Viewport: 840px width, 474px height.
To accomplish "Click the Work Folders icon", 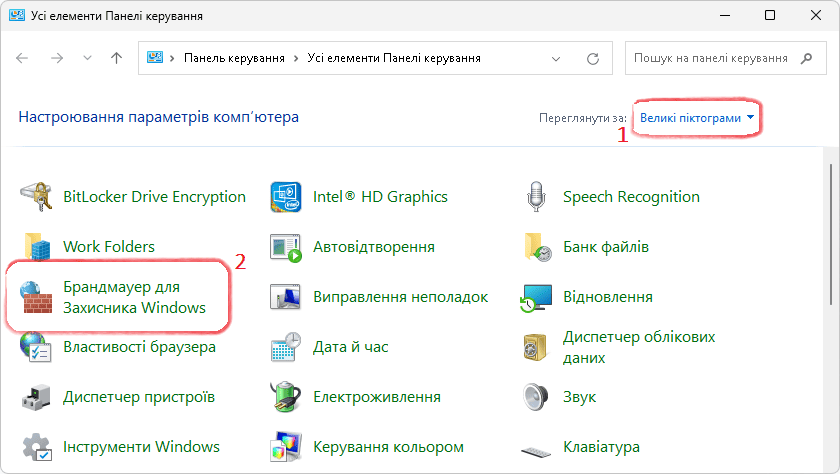I will click(37, 246).
